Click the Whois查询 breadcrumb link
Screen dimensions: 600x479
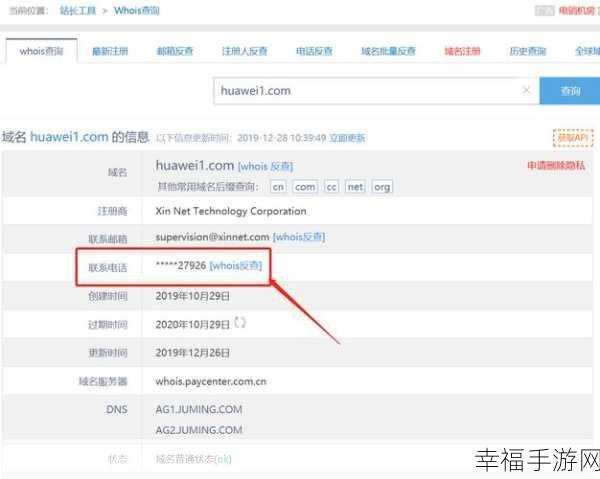point(137,10)
